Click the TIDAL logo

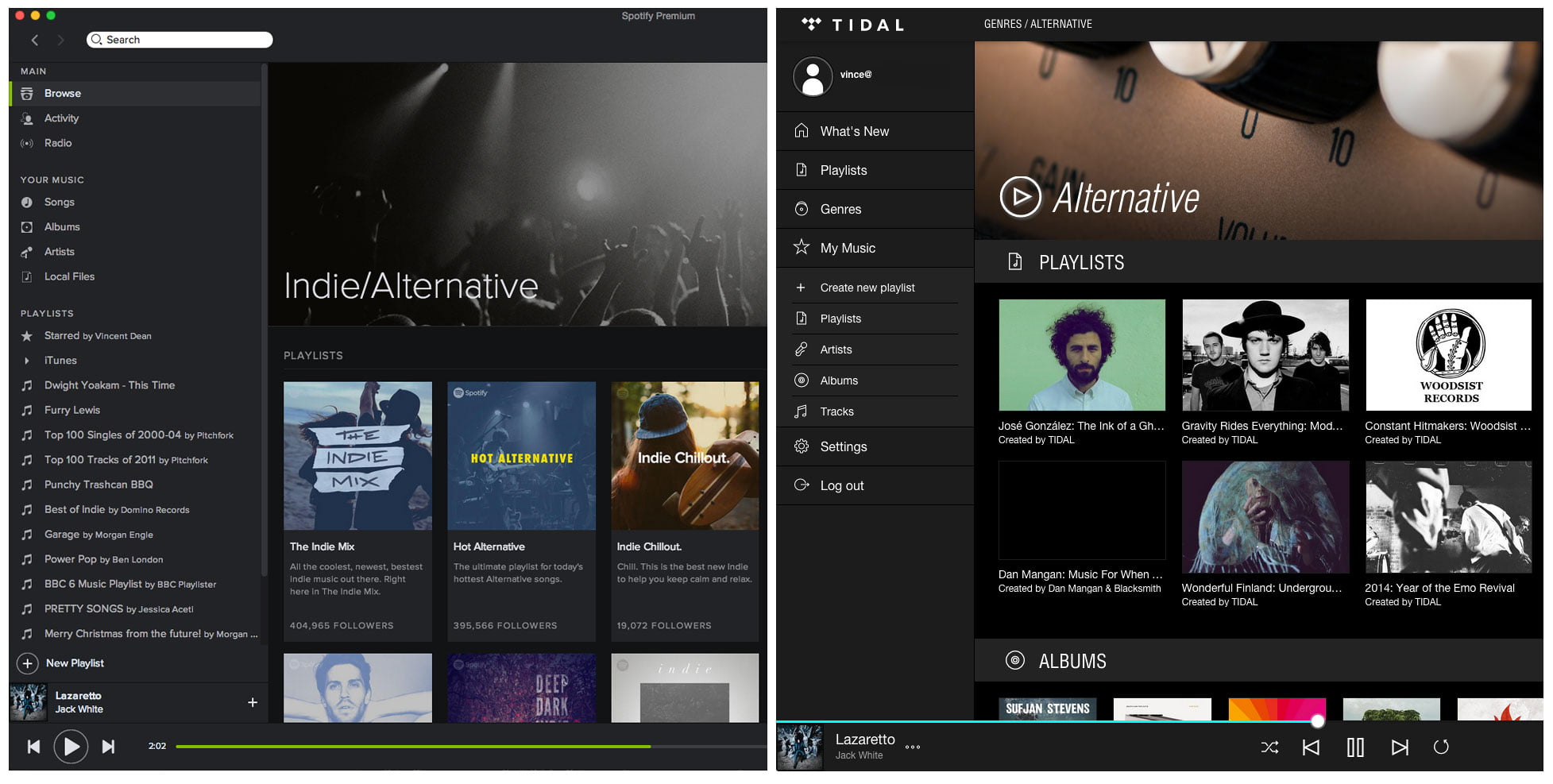[852, 25]
